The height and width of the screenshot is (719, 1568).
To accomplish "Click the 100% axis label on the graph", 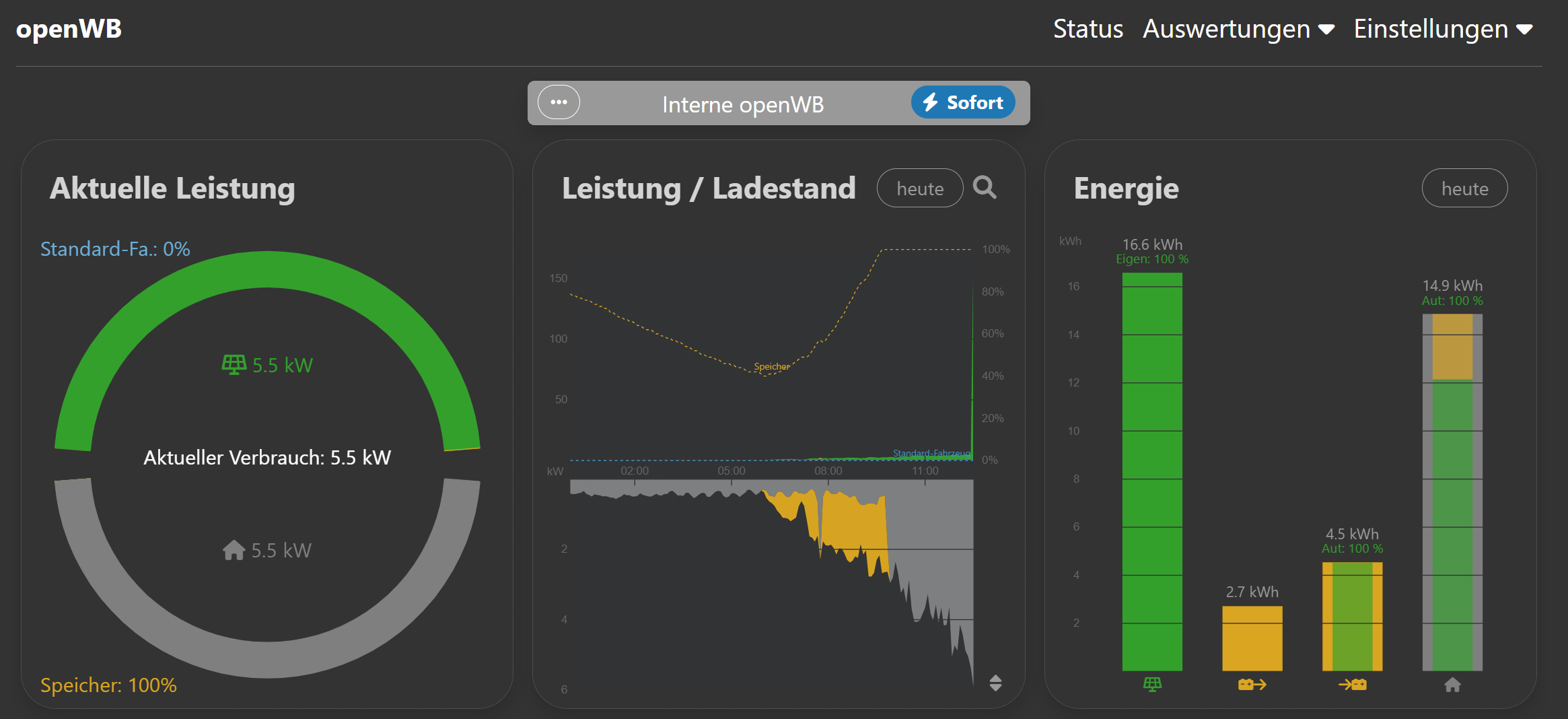I will tap(996, 249).
